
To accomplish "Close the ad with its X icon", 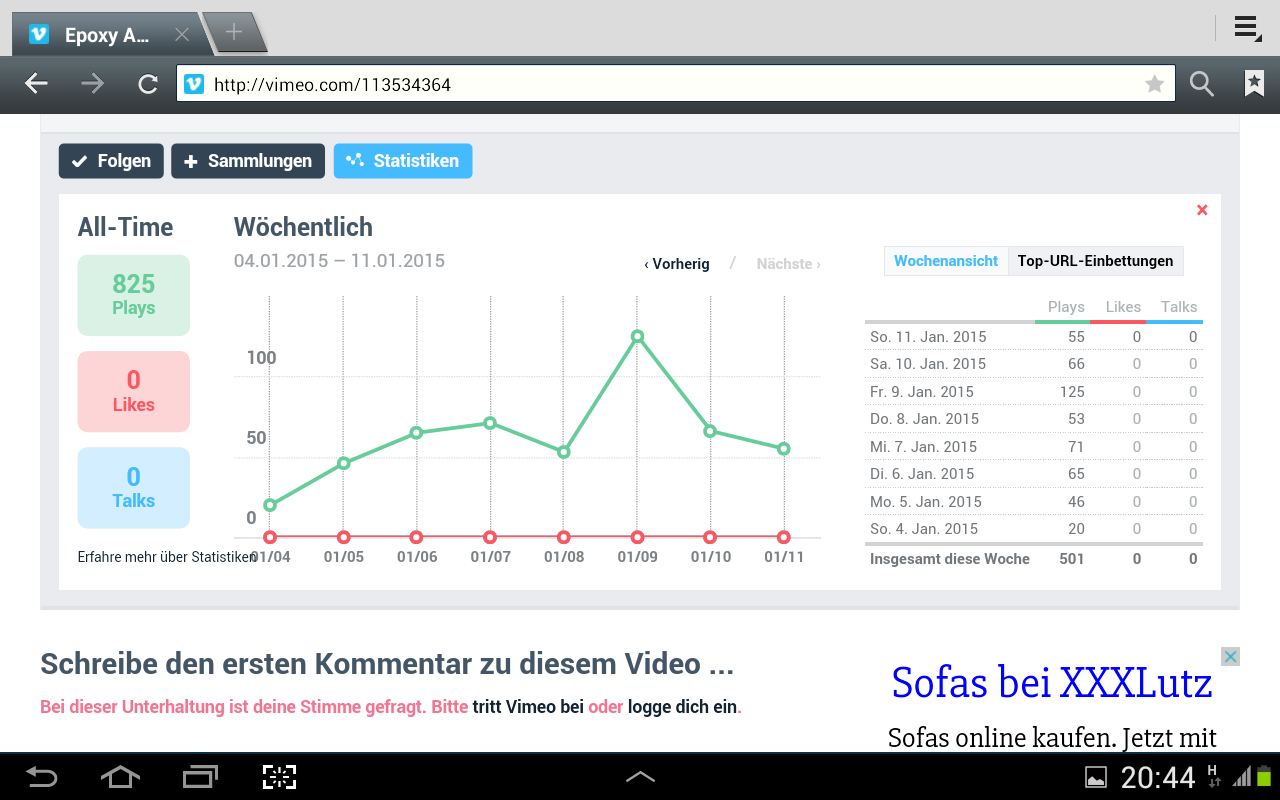I will (1231, 657).
